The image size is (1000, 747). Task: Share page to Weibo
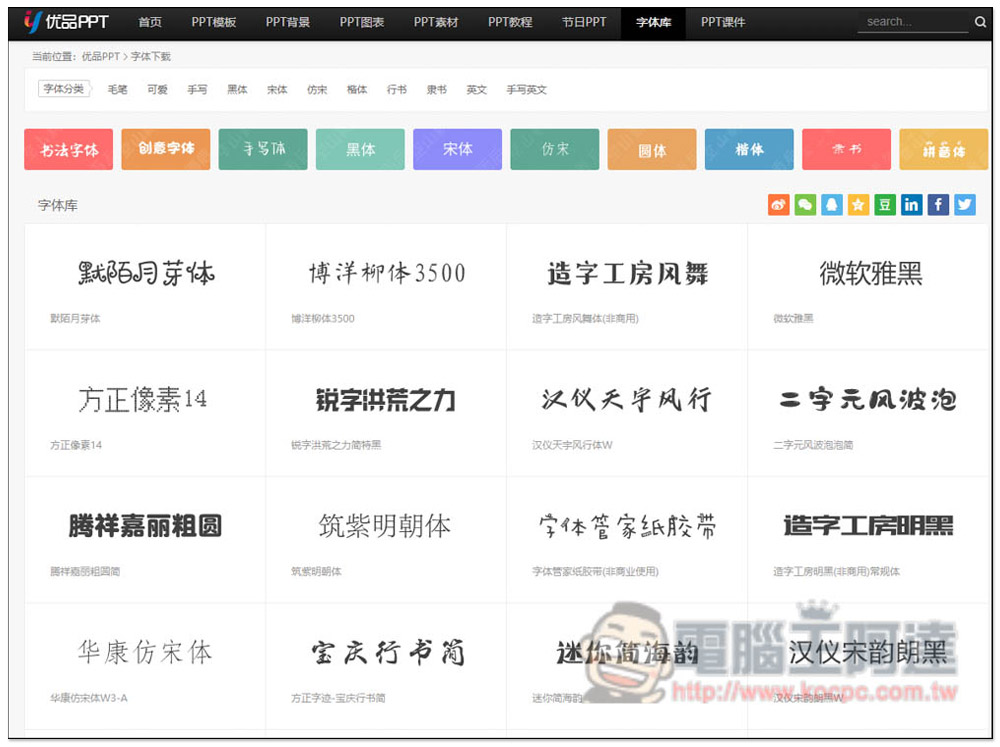click(x=778, y=205)
